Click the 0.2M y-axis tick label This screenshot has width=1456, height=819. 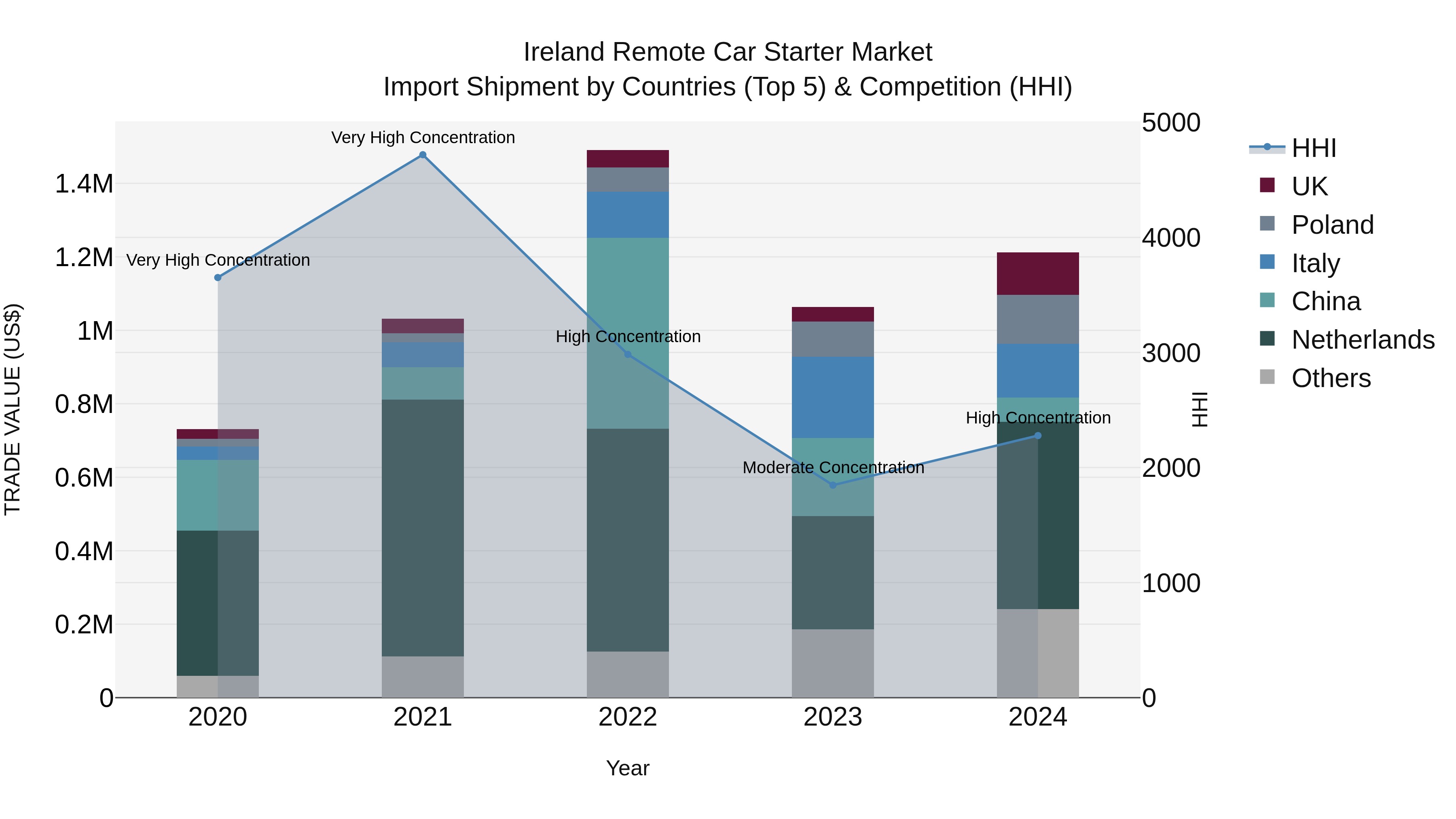point(84,624)
